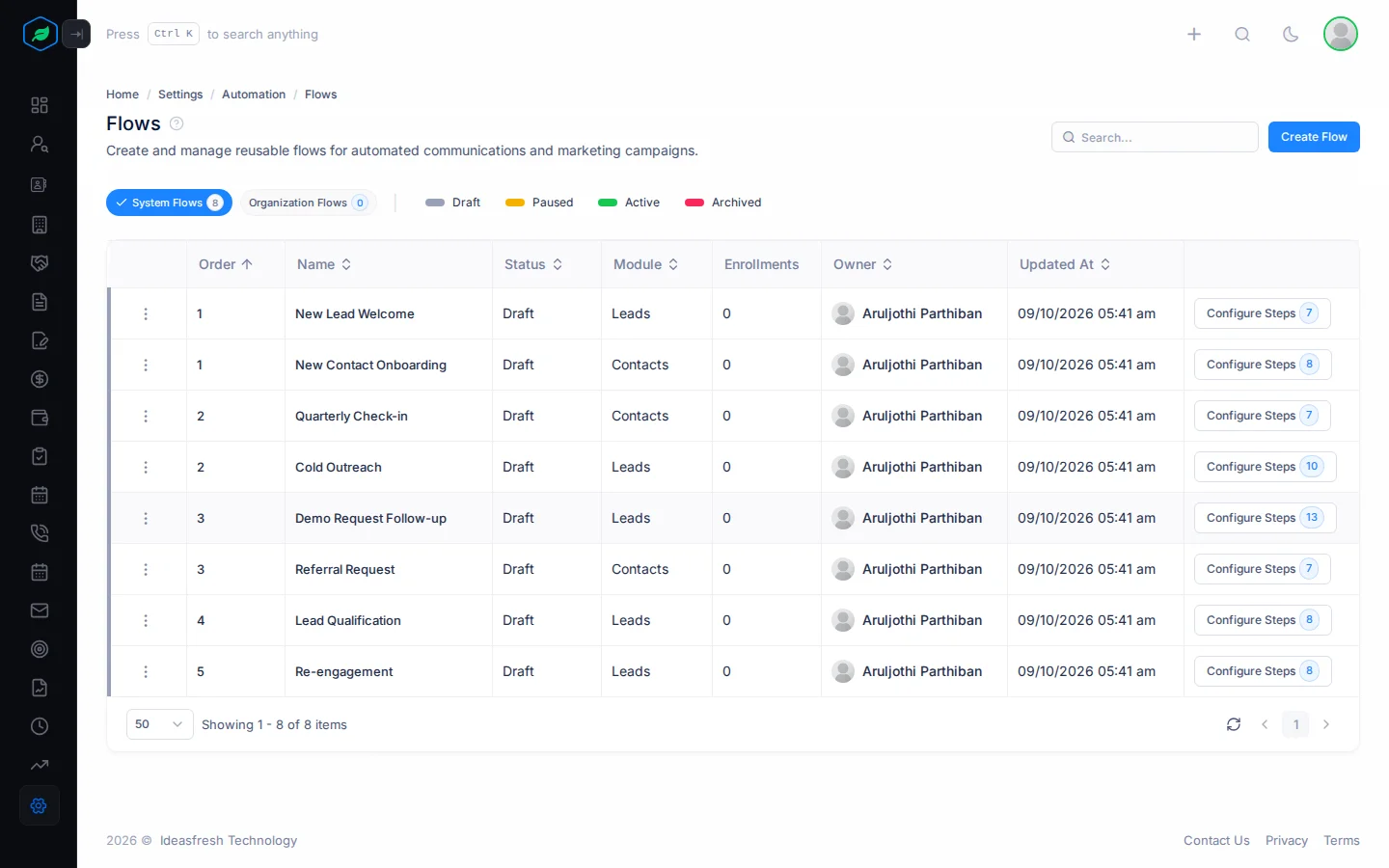1389x868 pixels.
Task: Click the Active status legend swatch
Action: click(x=608, y=203)
